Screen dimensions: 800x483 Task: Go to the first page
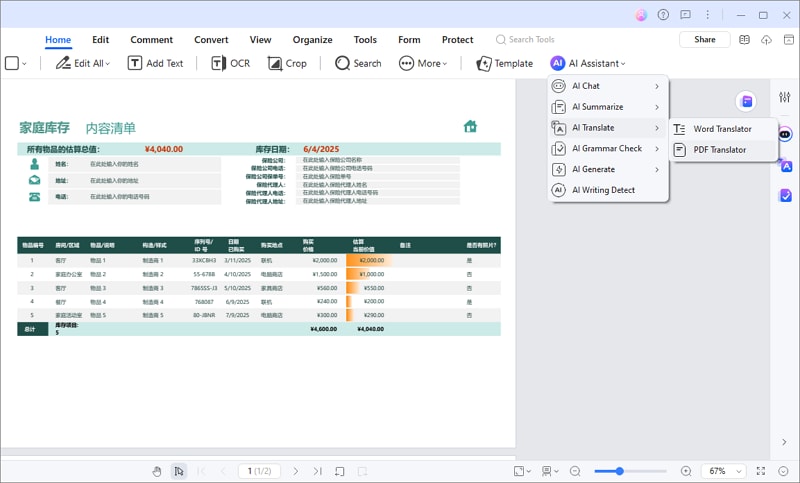[x=201, y=471]
